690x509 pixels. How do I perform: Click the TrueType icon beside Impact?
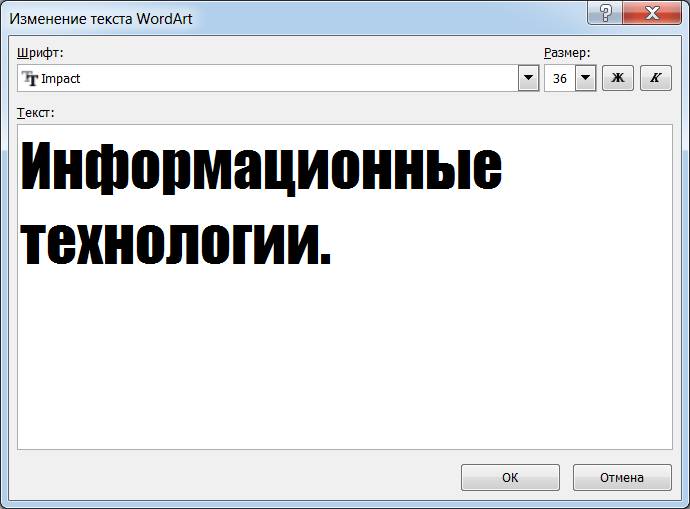click(30, 78)
